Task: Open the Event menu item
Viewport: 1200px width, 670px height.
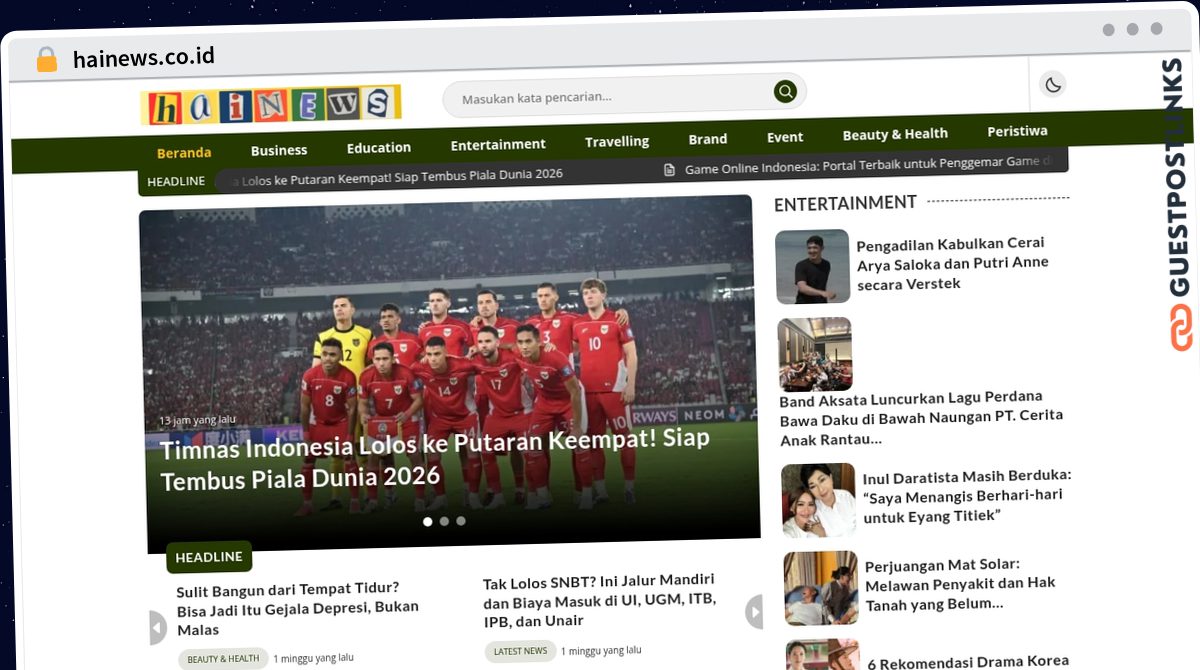Action: (785, 137)
